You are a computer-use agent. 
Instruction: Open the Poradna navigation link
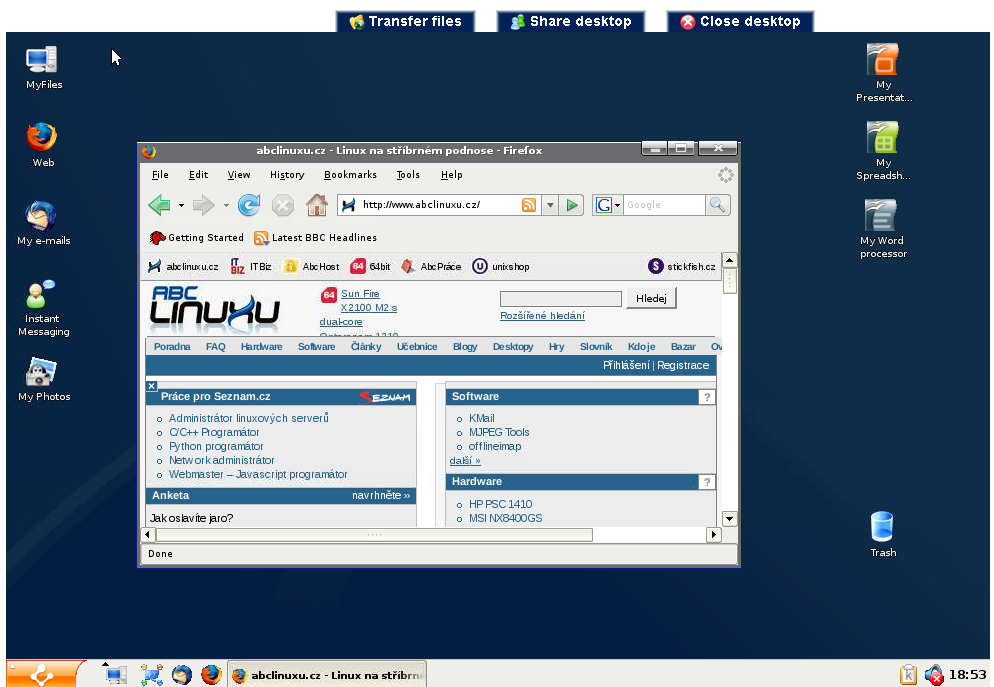(172, 347)
